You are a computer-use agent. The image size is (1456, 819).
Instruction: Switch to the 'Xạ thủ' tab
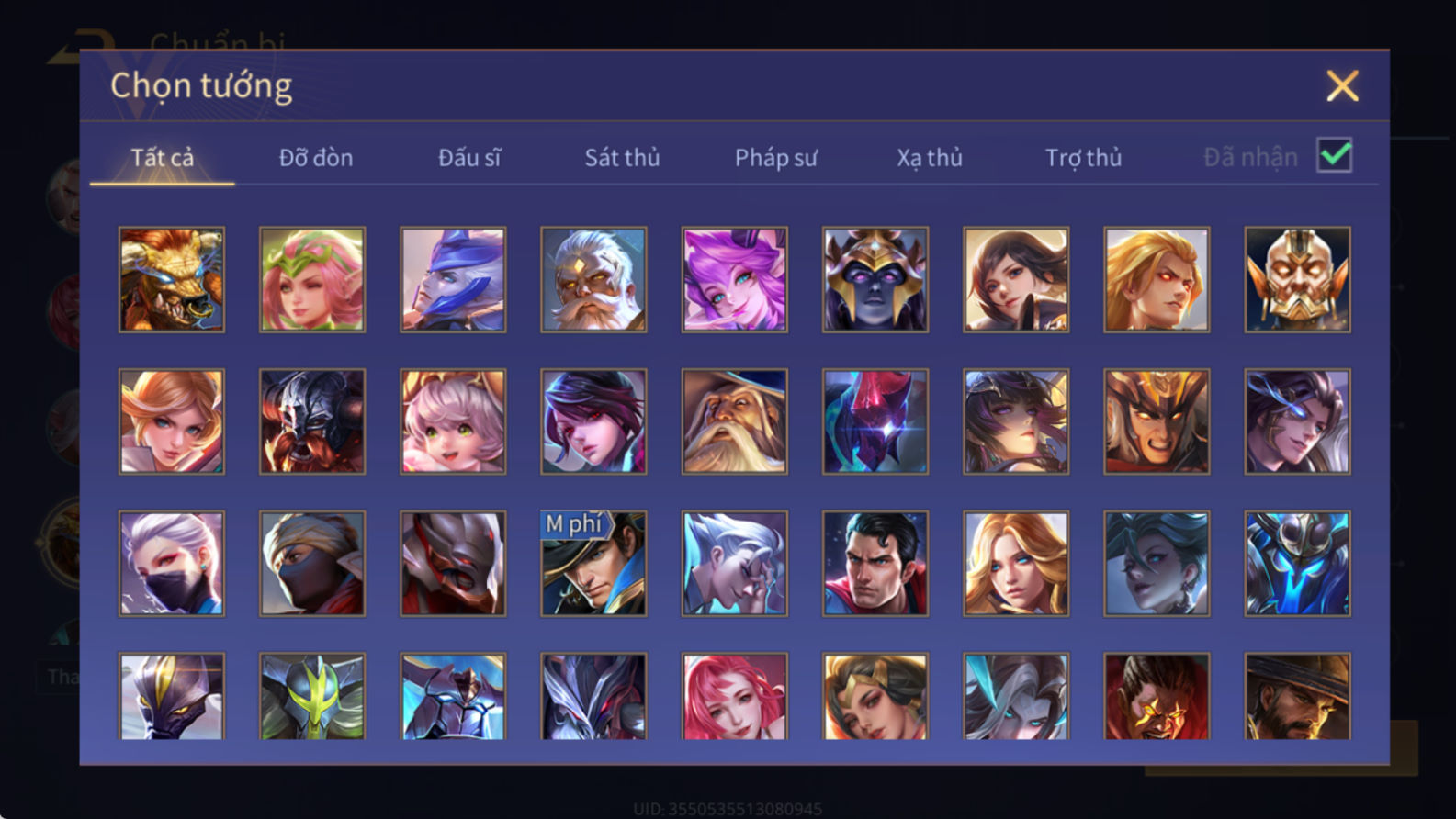tap(930, 158)
